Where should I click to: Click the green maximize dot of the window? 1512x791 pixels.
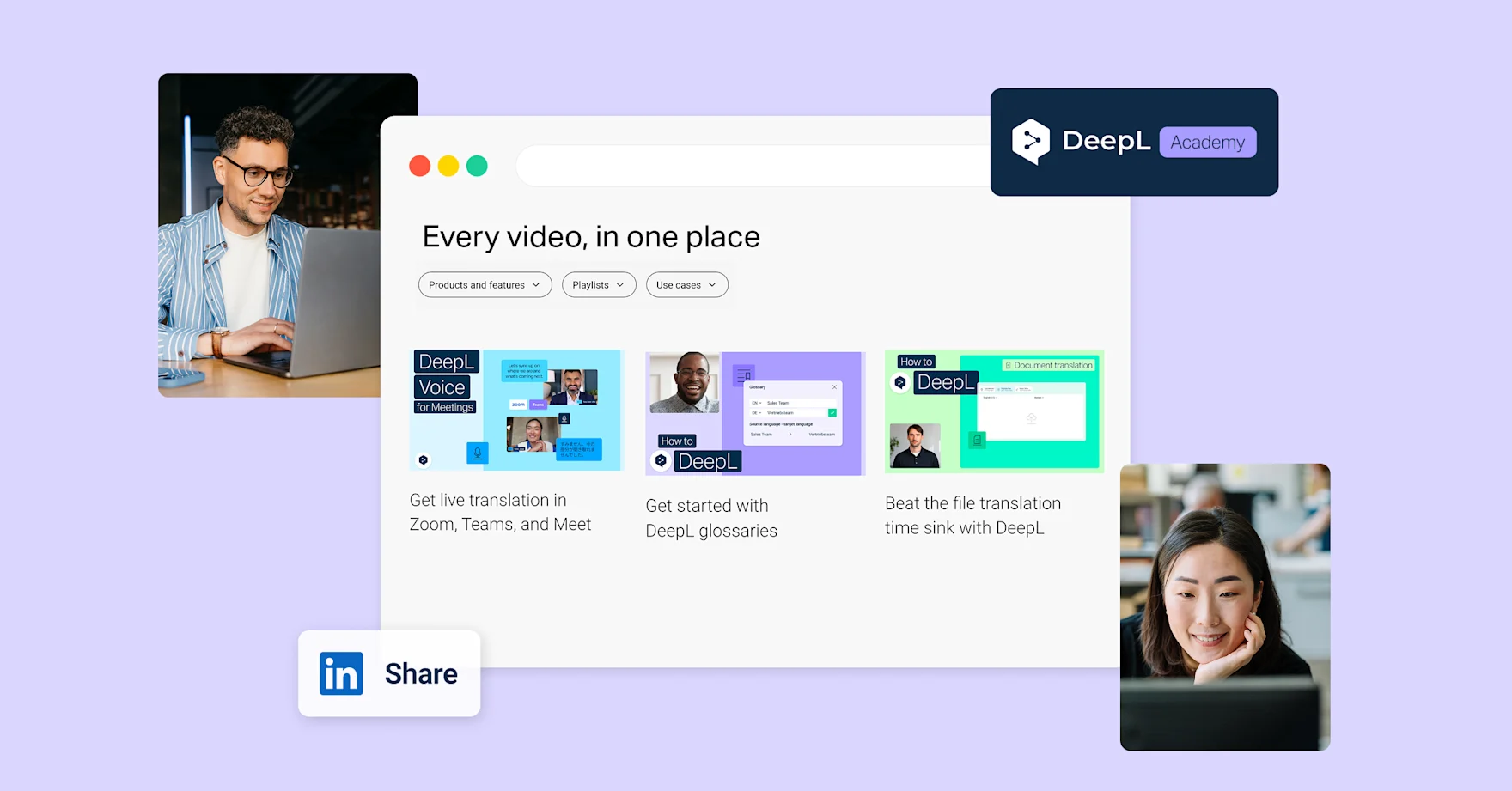[x=477, y=166]
